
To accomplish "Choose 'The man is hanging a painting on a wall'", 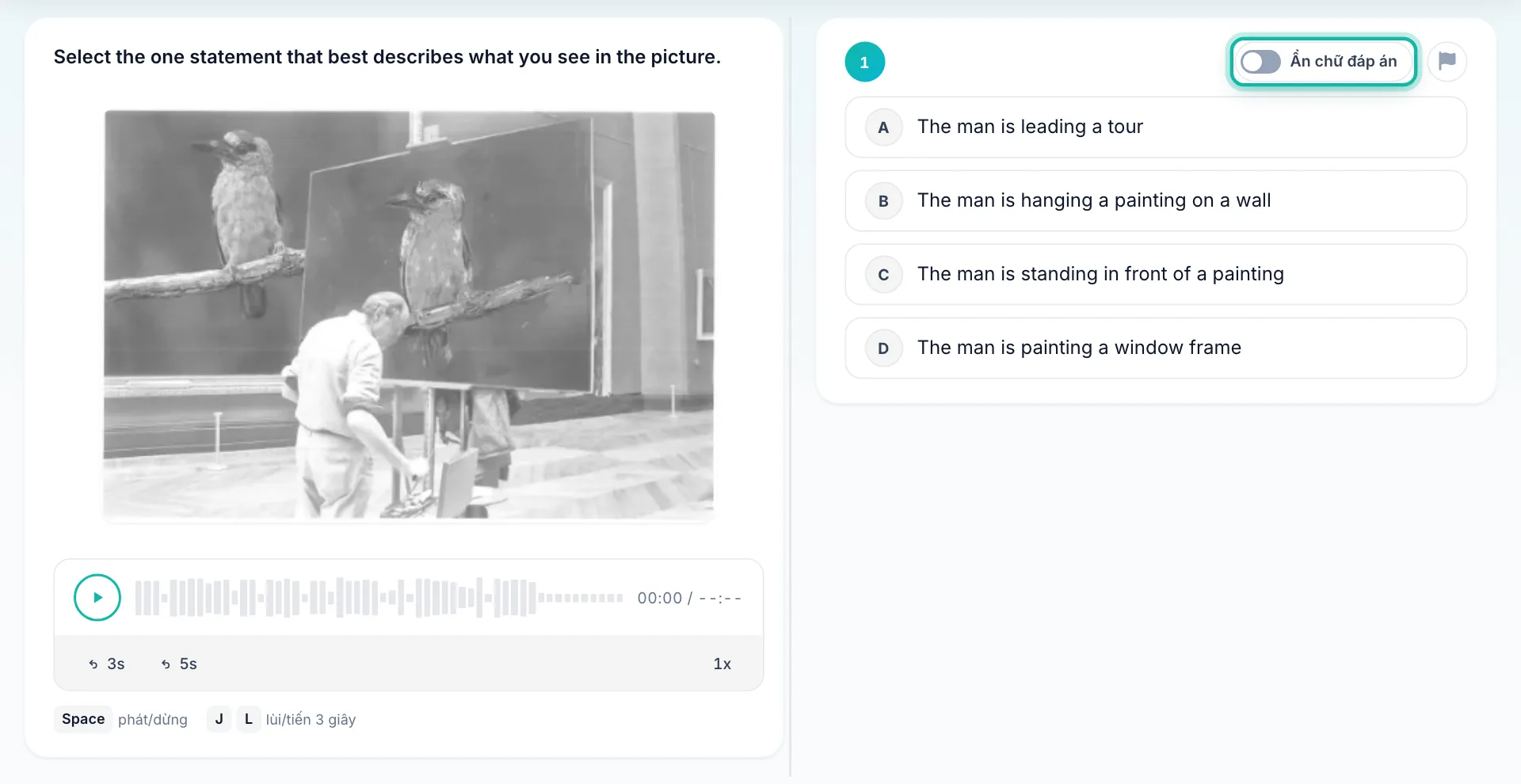I will pyautogui.click(x=1156, y=201).
